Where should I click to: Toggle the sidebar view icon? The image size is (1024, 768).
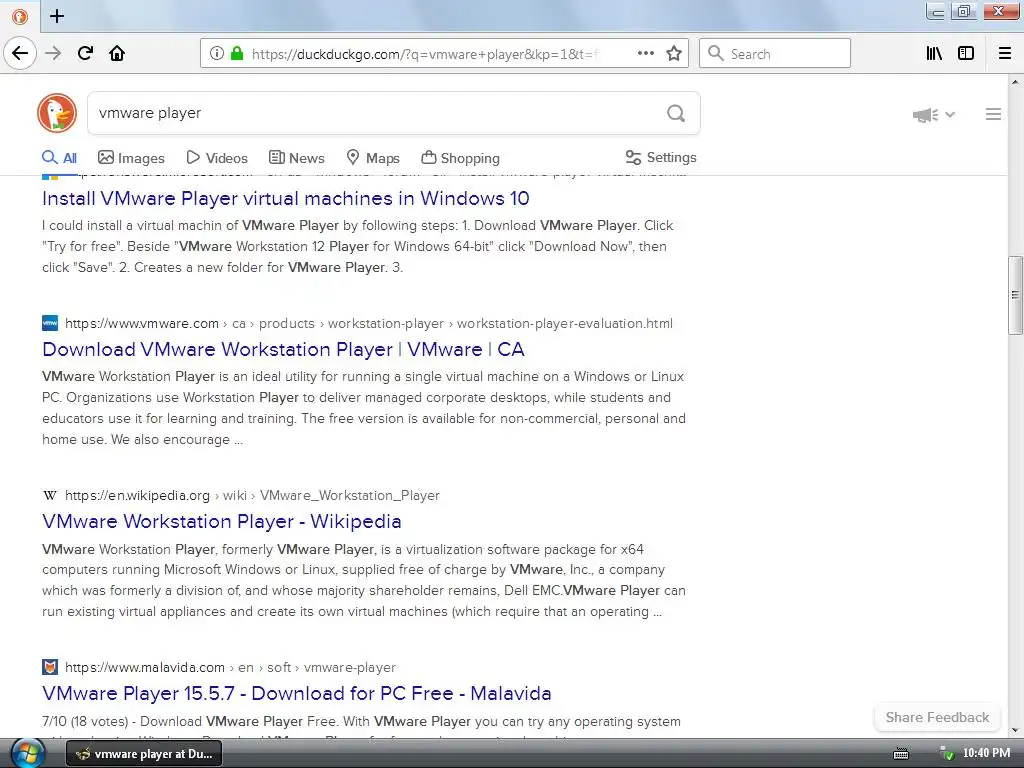[966, 53]
